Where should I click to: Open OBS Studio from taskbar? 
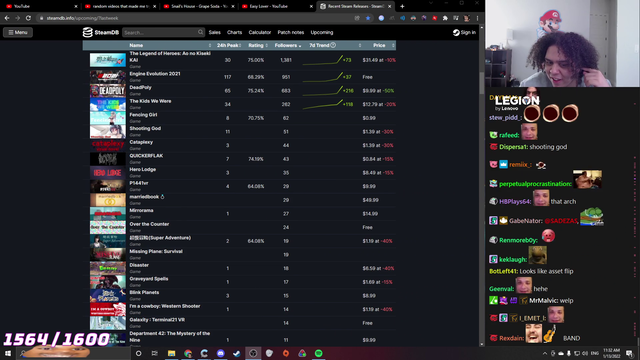[x=253, y=353]
